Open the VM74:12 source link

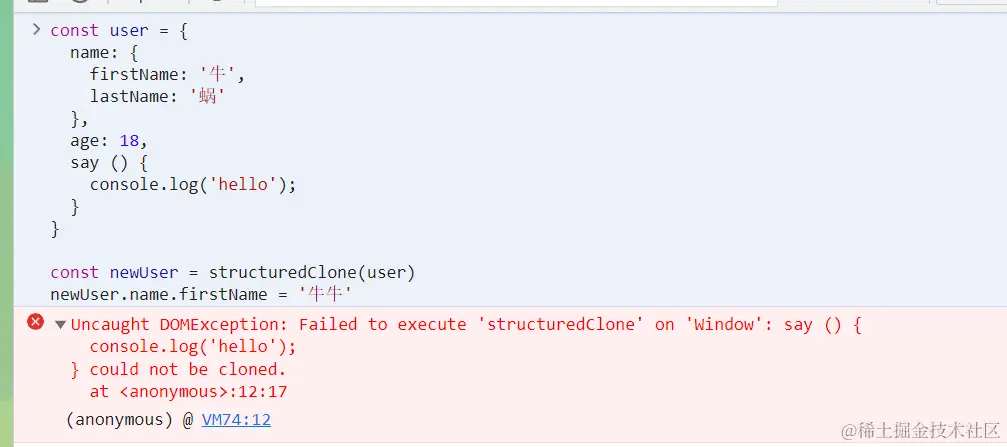tap(236, 420)
